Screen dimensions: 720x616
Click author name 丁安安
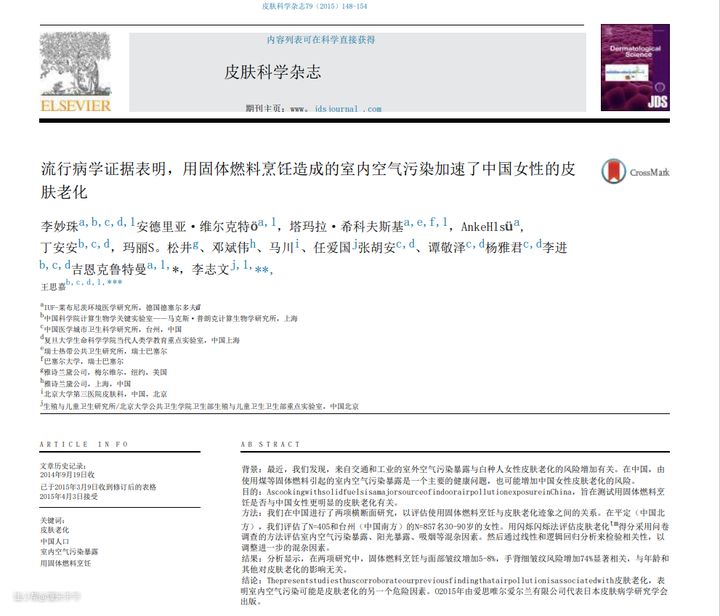click(x=59, y=247)
